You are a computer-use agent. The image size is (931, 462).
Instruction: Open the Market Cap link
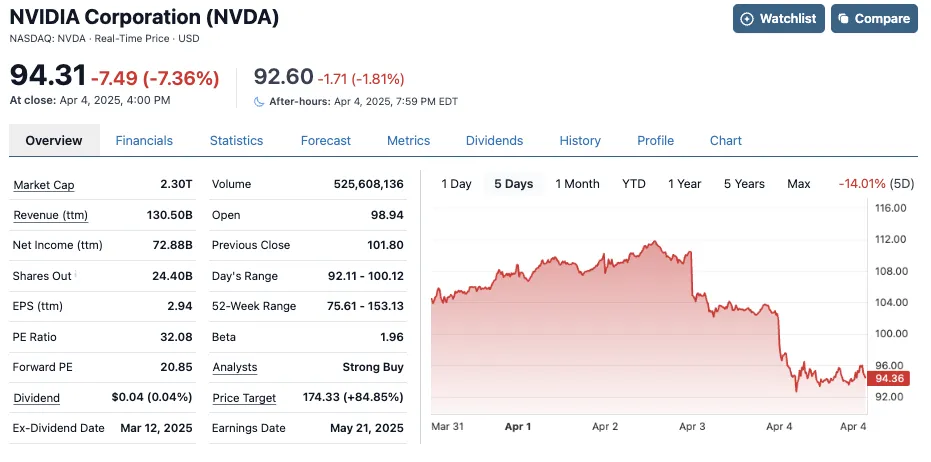click(x=43, y=185)
